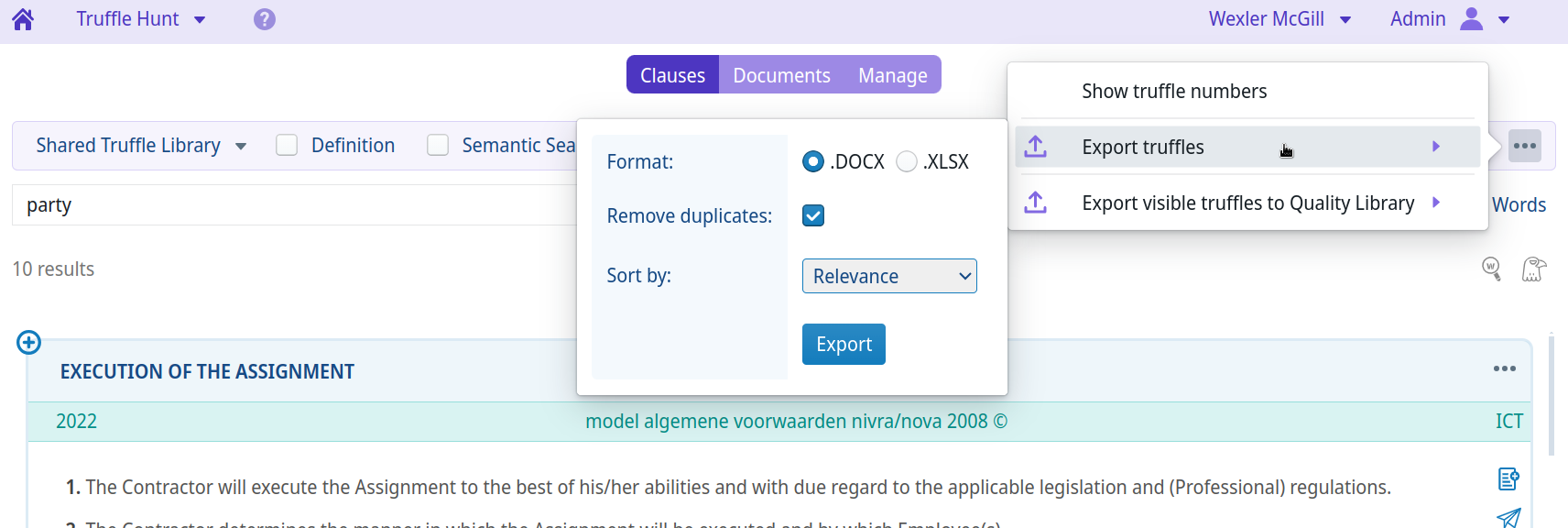Enable the Definition checkbox

[287, 146]
